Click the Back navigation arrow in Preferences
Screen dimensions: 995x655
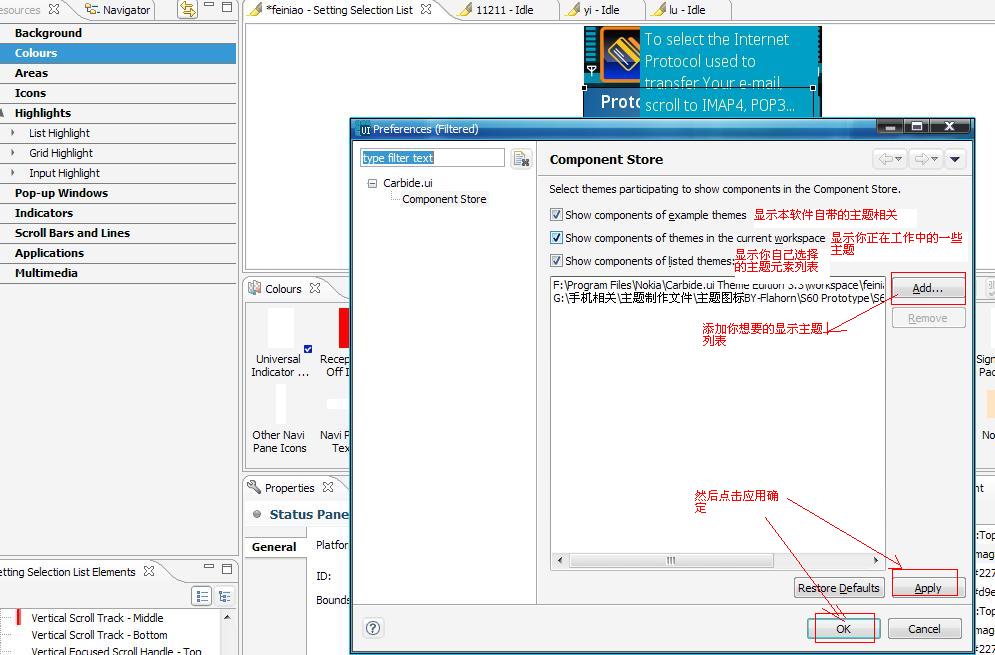(890, 159)
